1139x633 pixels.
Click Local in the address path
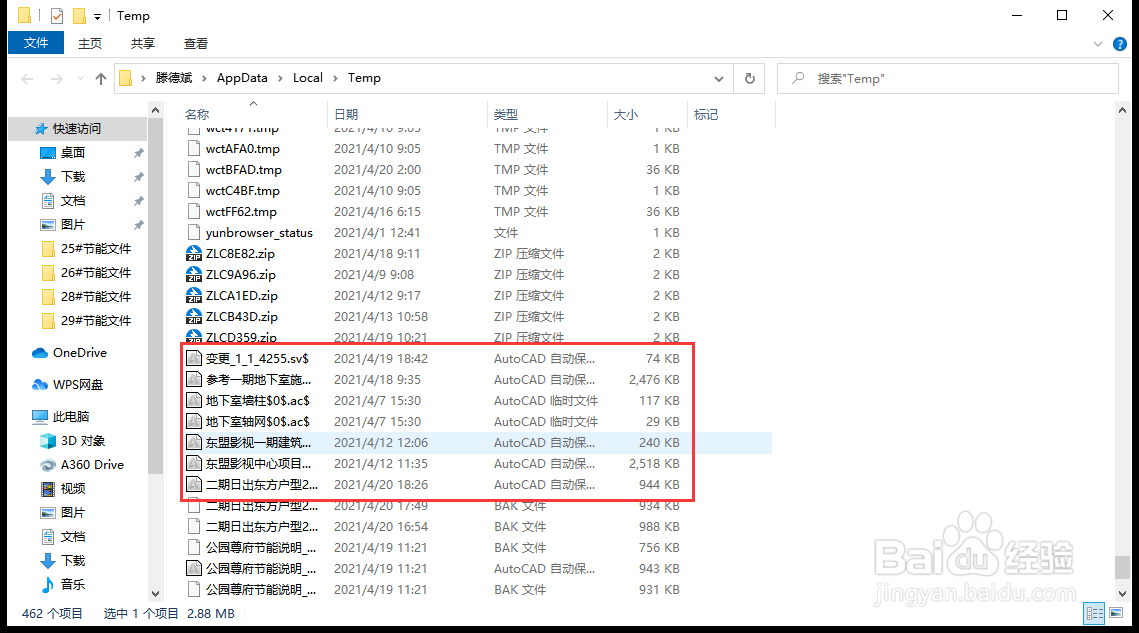307,78
